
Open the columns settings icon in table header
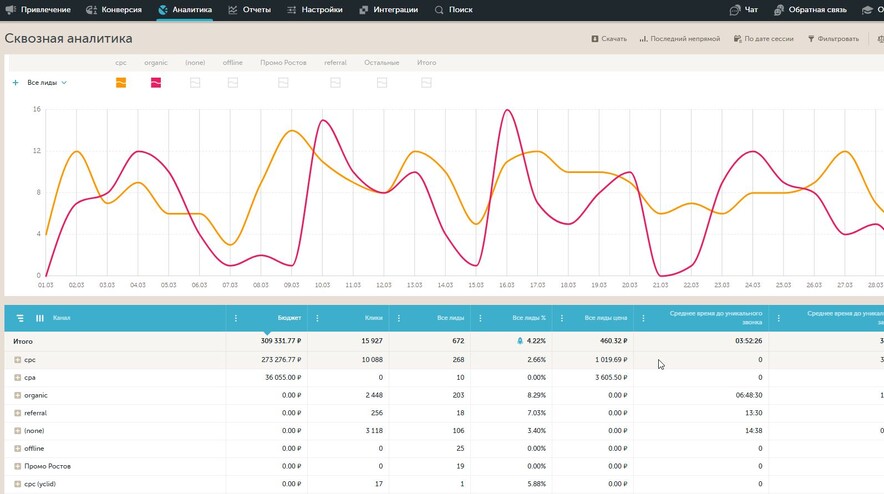[x=40, y=318]
